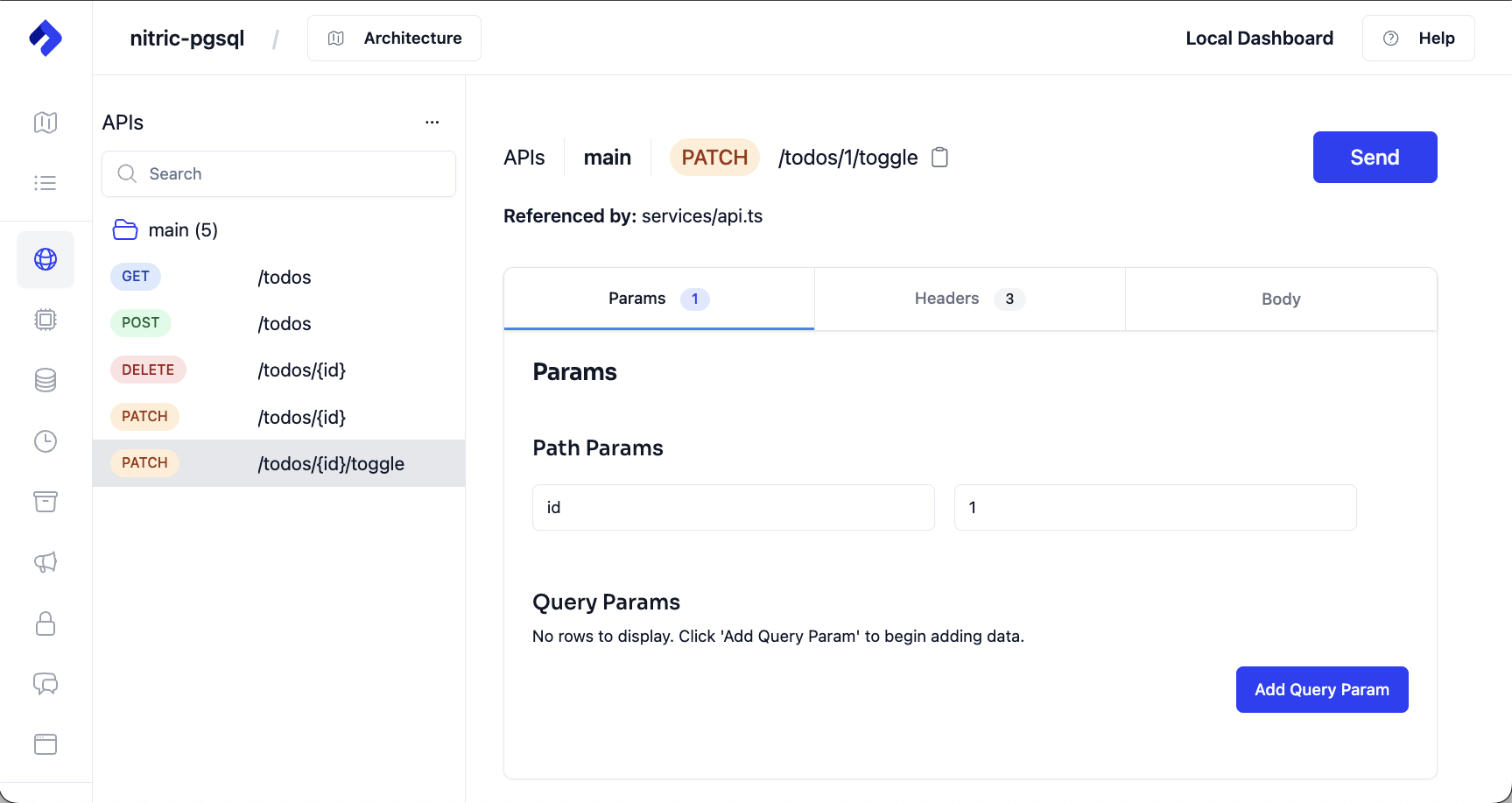Click the services/api.ts reference text

(x=702, y=216)
